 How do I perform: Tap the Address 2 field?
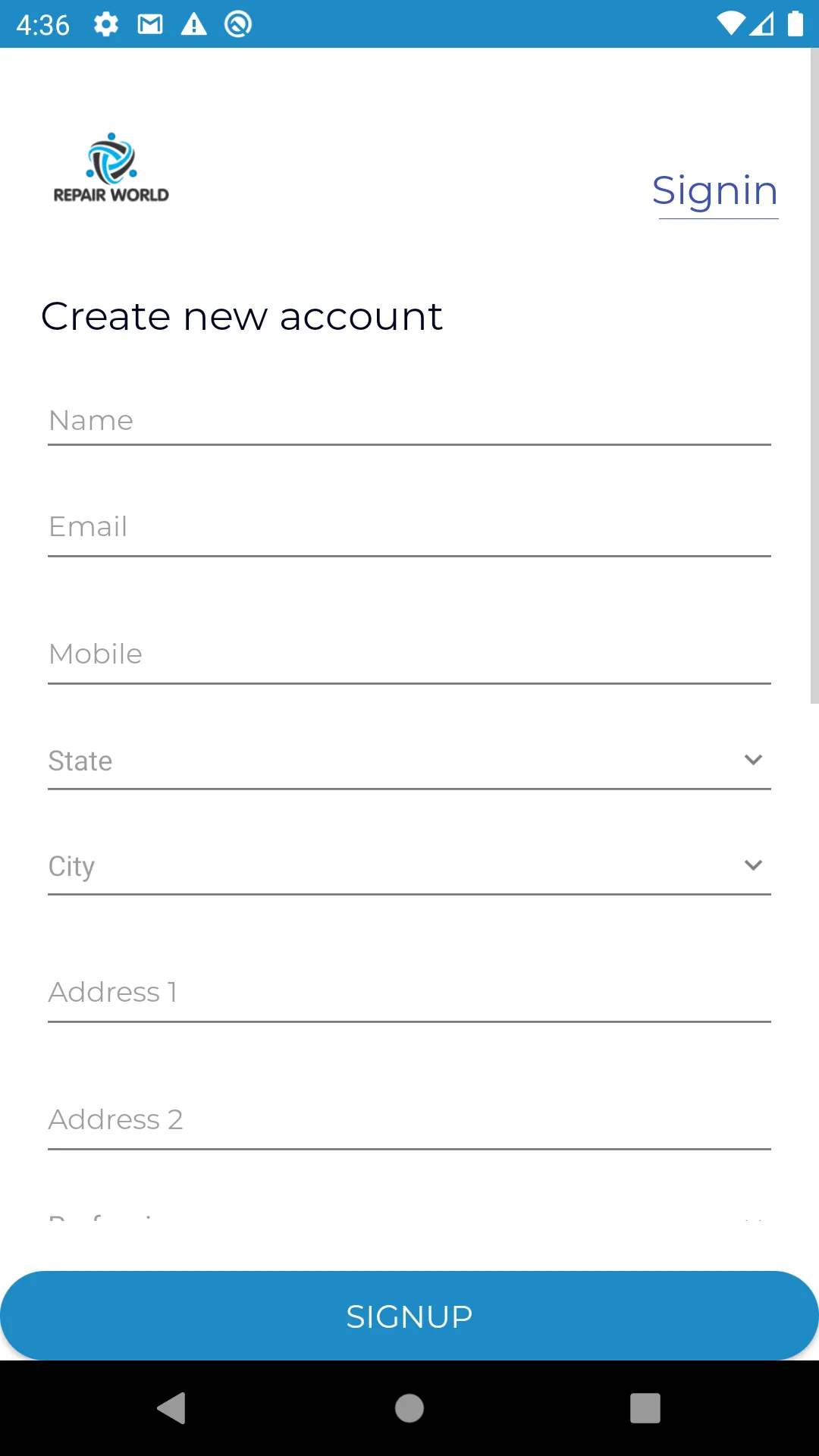[409, 1120]
